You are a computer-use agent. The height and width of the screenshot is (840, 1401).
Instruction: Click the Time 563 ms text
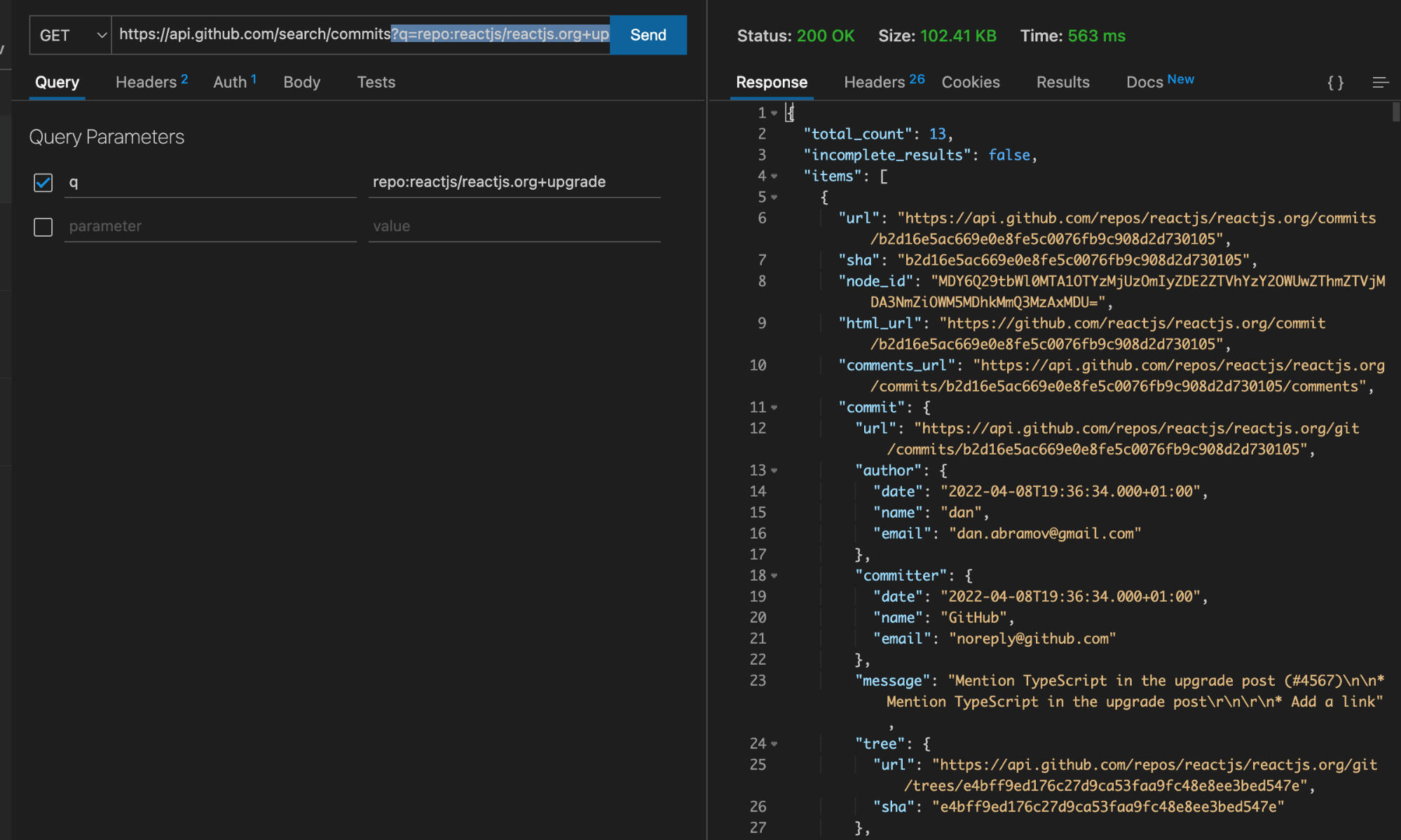tap(1072, 36)
